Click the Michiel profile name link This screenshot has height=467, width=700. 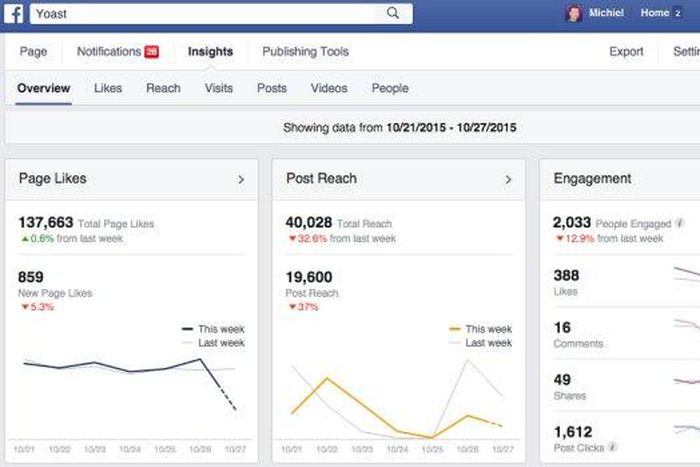click(607, 13)
